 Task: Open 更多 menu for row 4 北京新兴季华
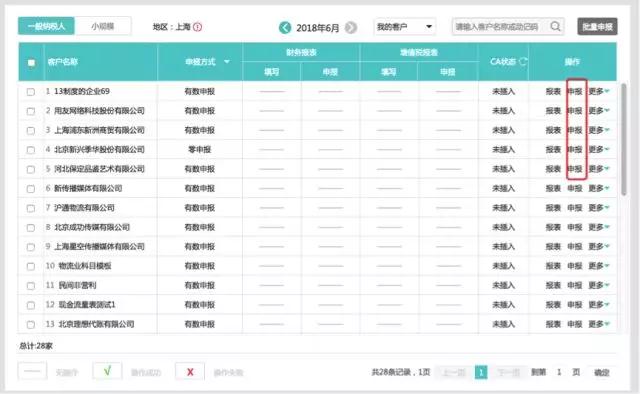click(x=598, y=149)
